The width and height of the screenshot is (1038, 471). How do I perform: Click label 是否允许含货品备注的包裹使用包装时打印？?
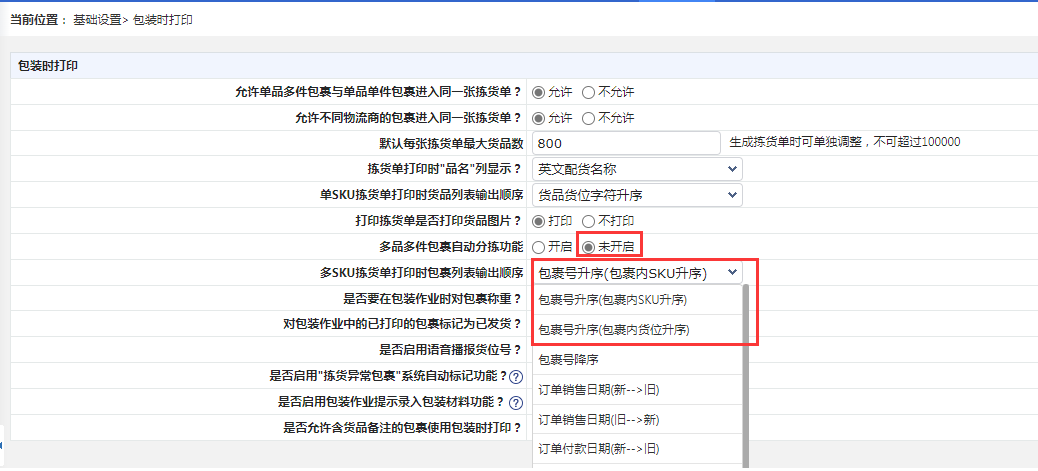(x=402, y=428)
